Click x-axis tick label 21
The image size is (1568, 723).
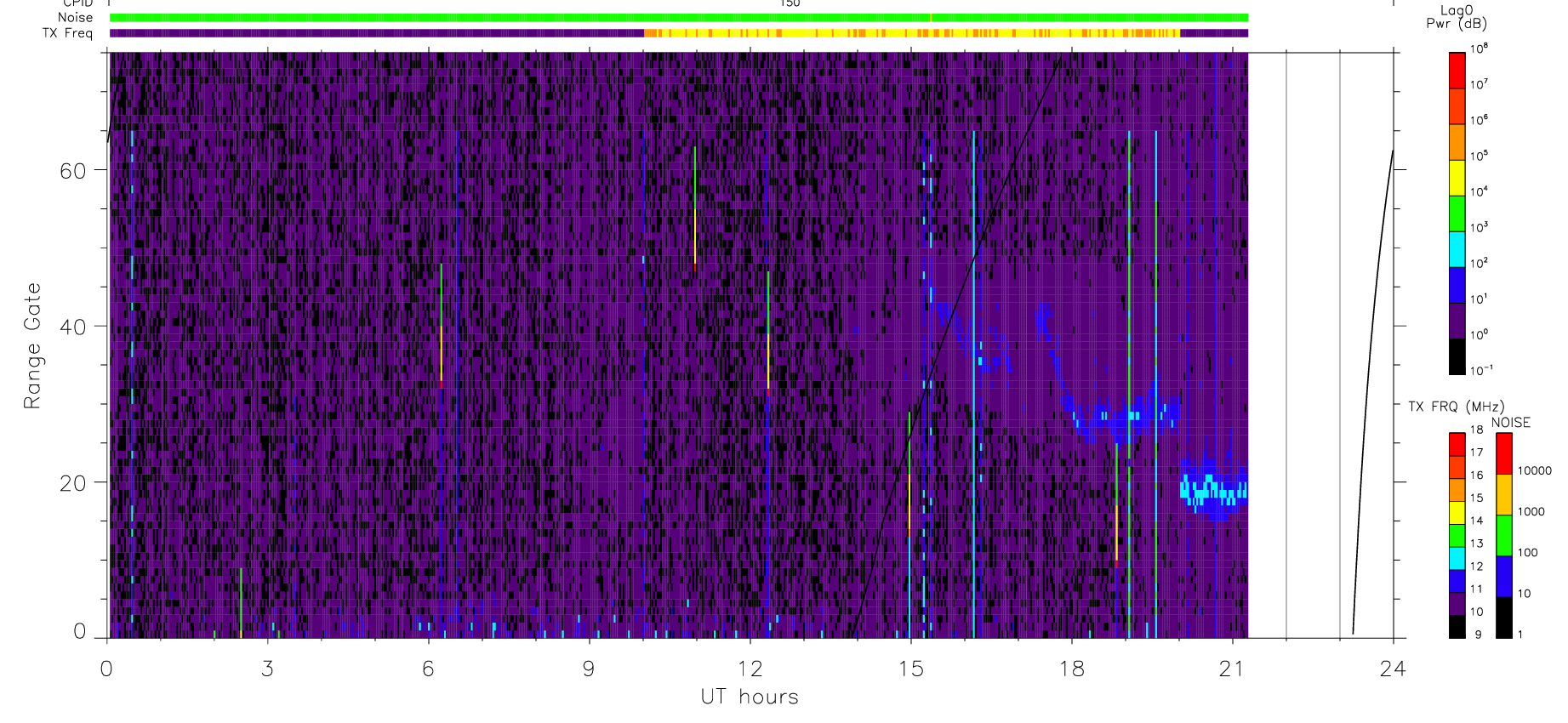[1232, 669]
